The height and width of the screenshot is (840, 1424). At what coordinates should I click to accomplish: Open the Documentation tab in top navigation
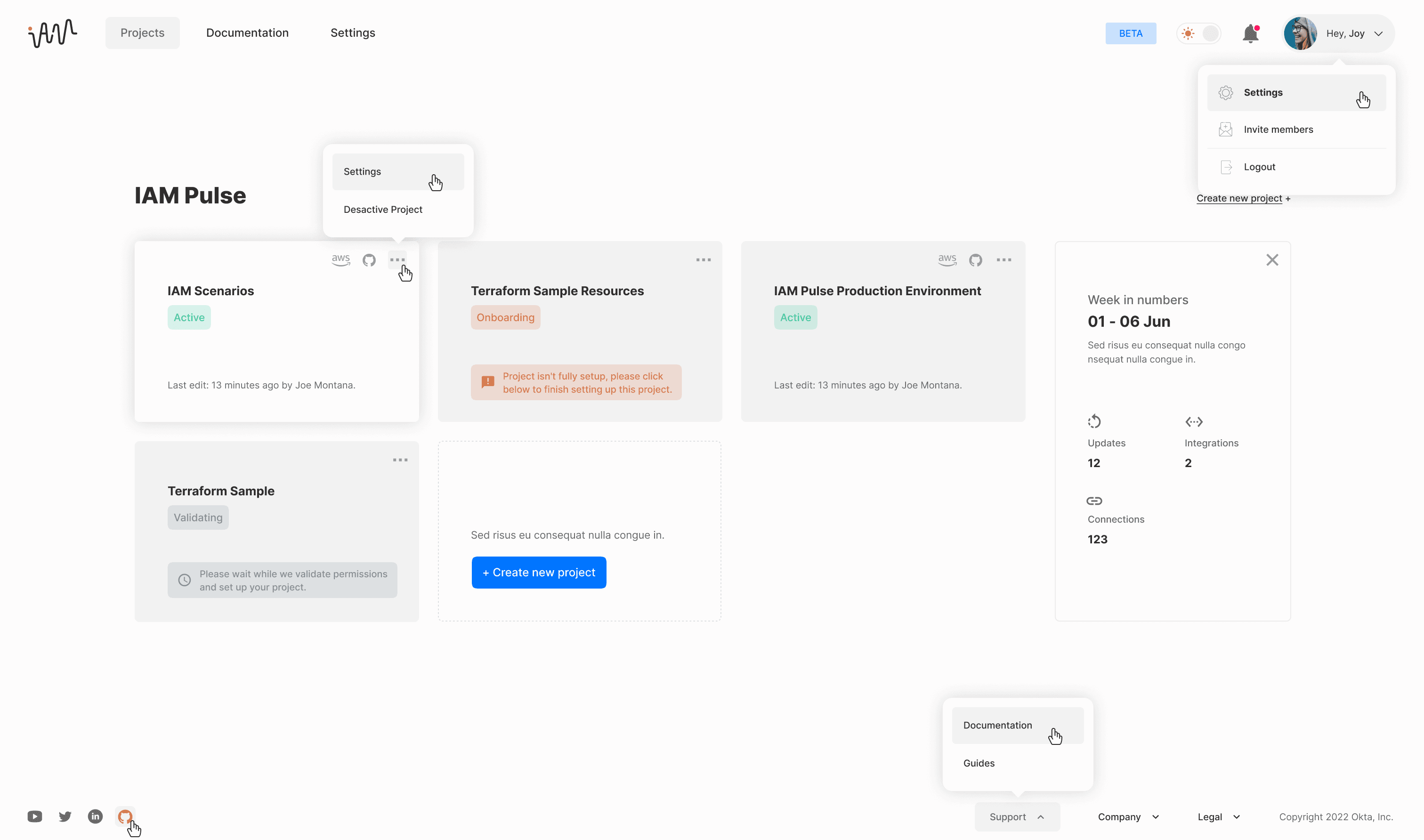[x=247, y=33]
